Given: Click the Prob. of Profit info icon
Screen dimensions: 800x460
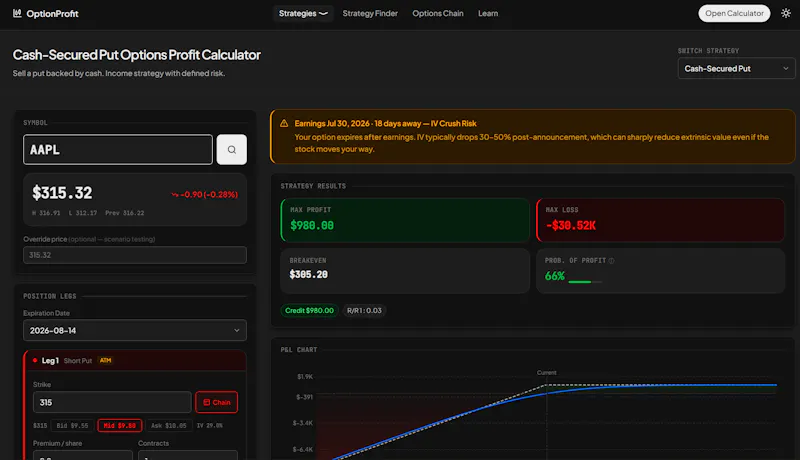Looking at the screenshot, I should 611,261.
